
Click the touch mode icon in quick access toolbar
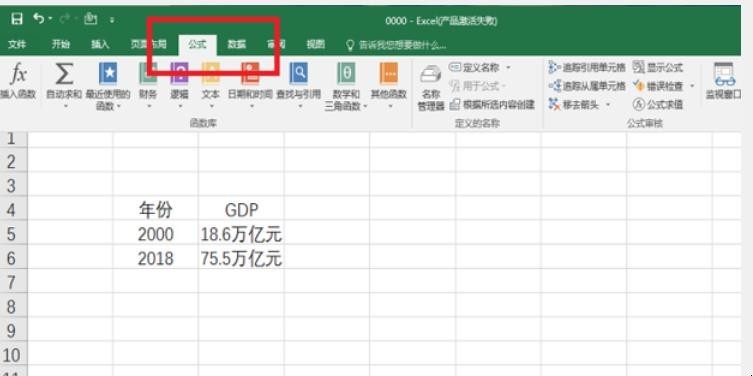(x=91, y=19)
